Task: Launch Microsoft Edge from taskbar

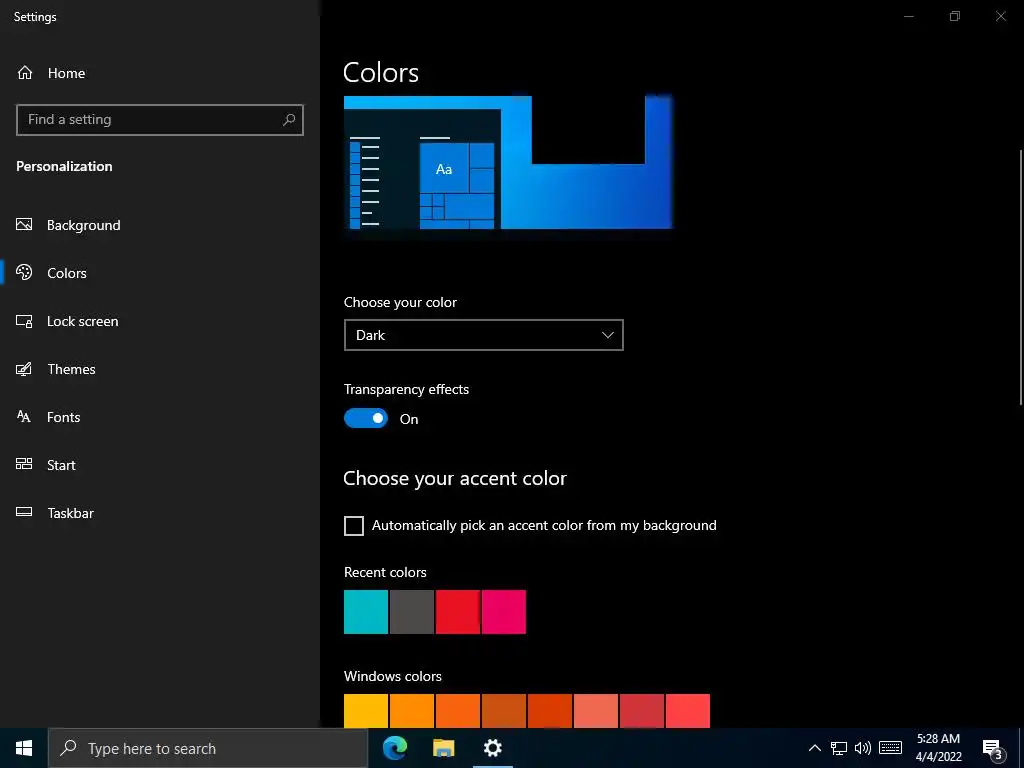Action: (x=395, y=748)
